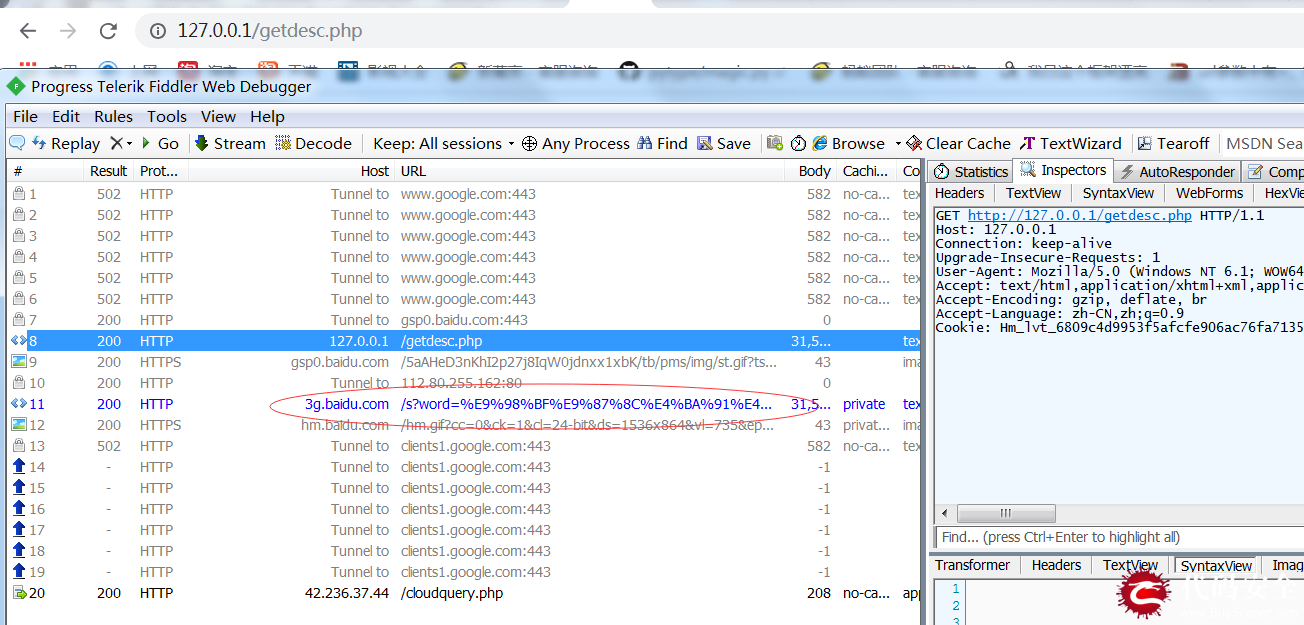
Task: Open the Edit menu
Action: coord(66,116)
